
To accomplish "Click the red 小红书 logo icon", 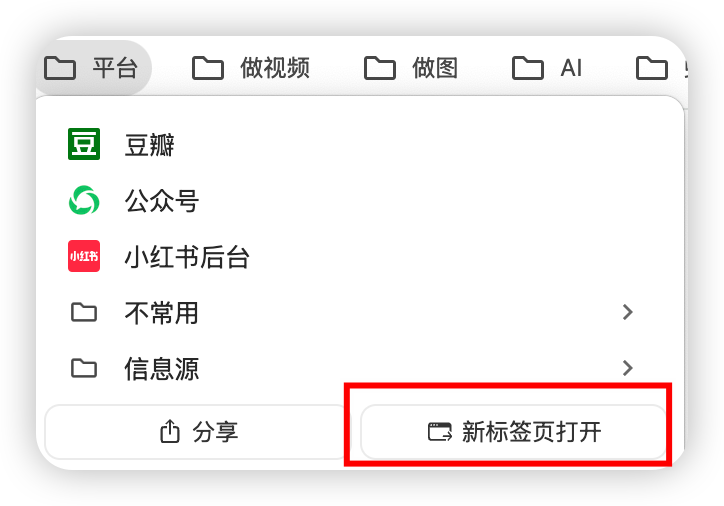I will pos(84,256).
